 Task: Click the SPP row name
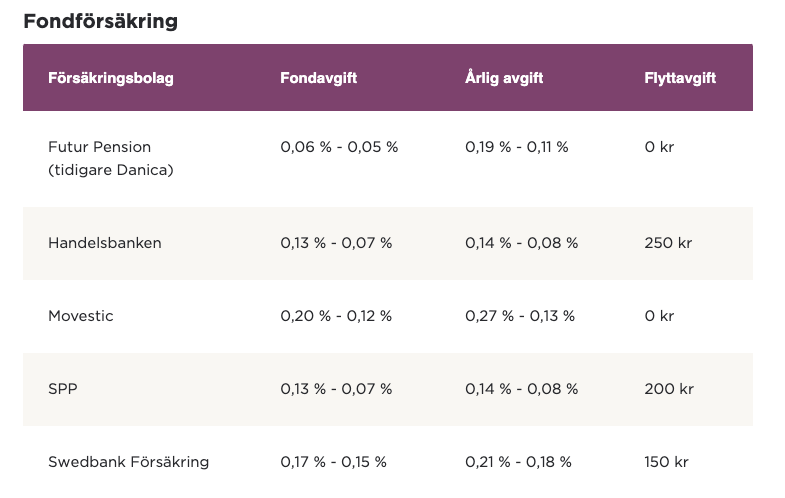[x=63, y=389]
